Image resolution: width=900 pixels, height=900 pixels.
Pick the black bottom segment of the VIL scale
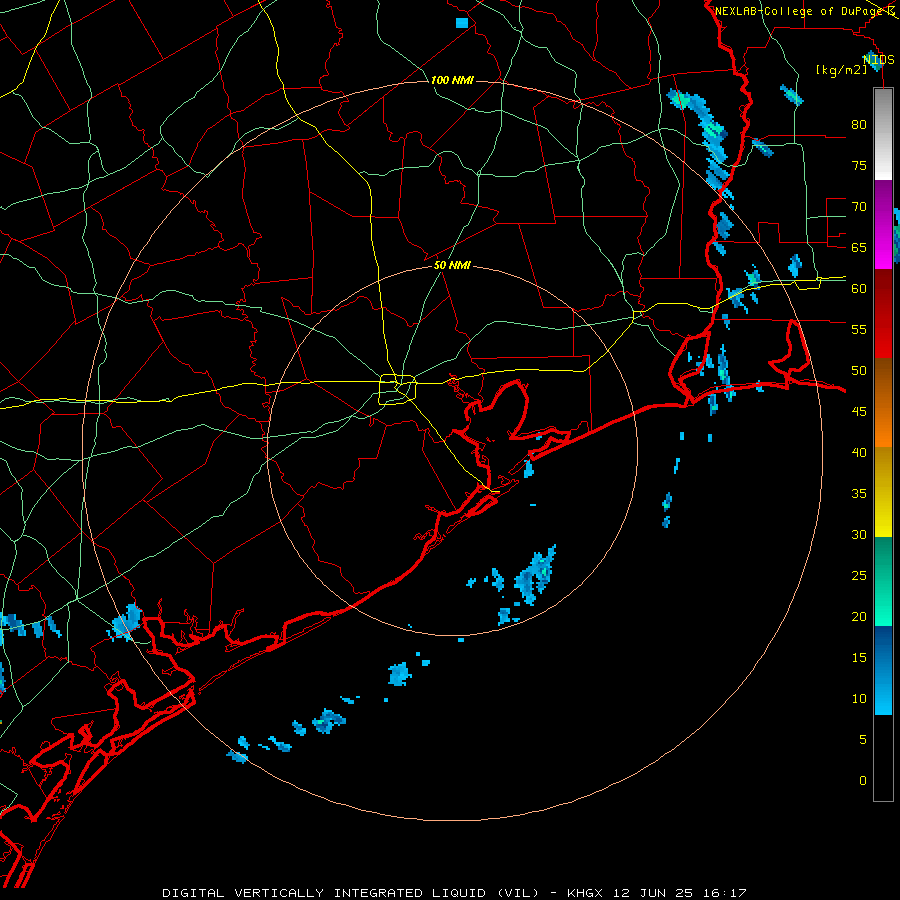883,758
